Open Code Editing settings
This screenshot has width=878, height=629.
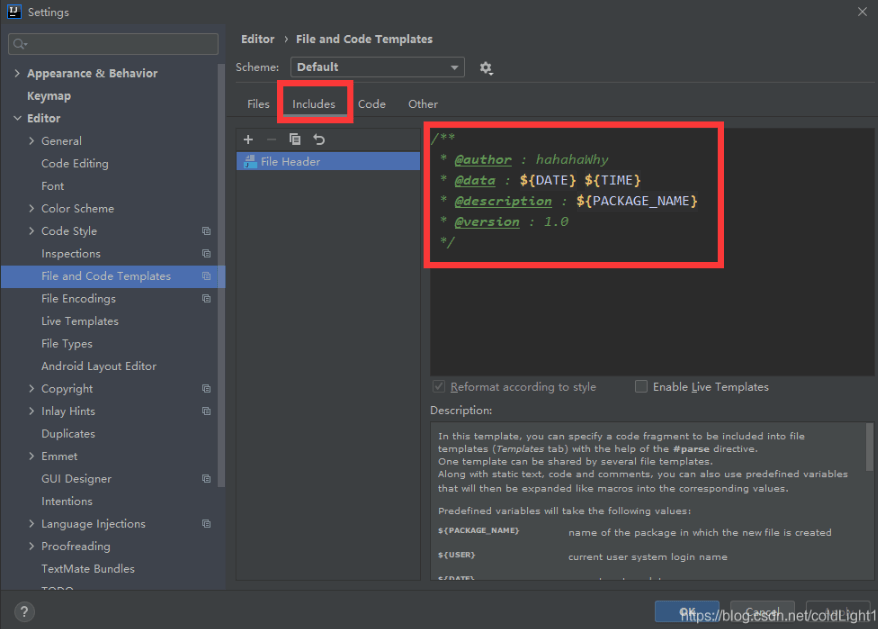75,164
